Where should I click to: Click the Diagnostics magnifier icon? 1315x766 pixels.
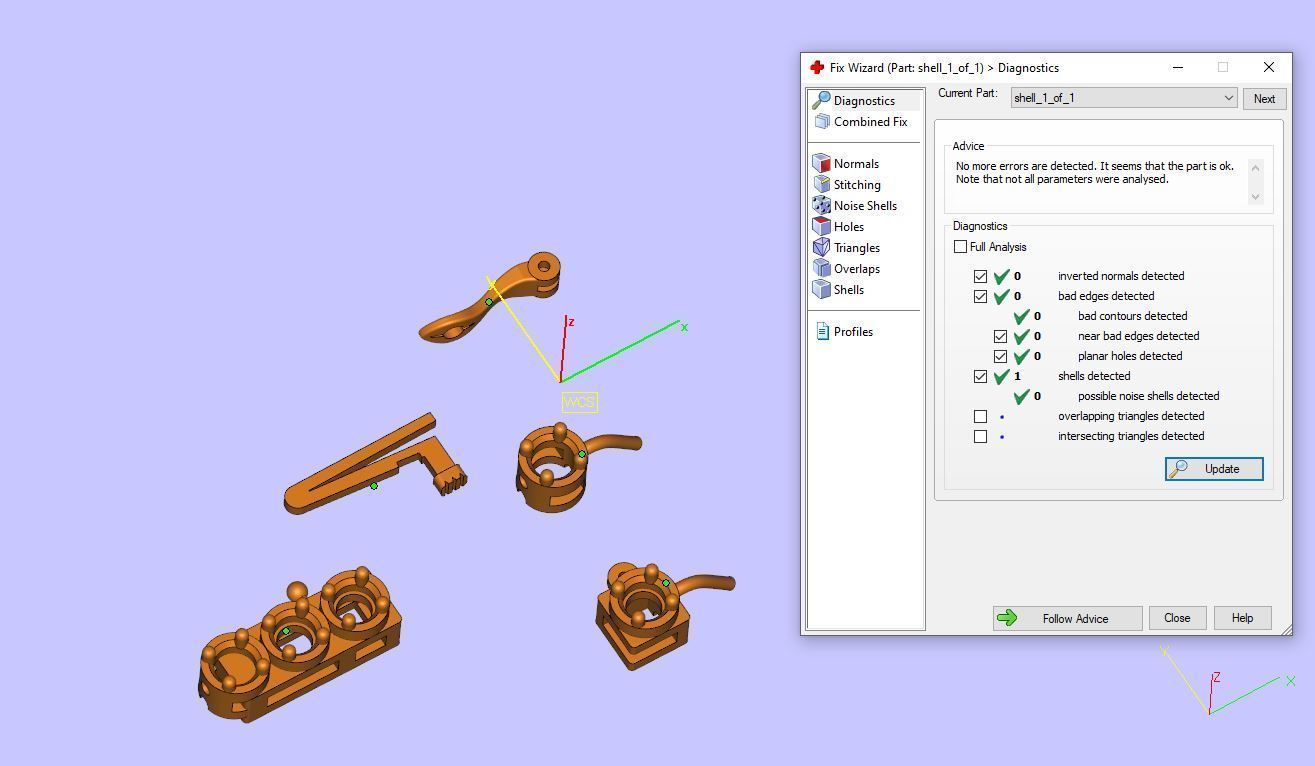point(821,100)
